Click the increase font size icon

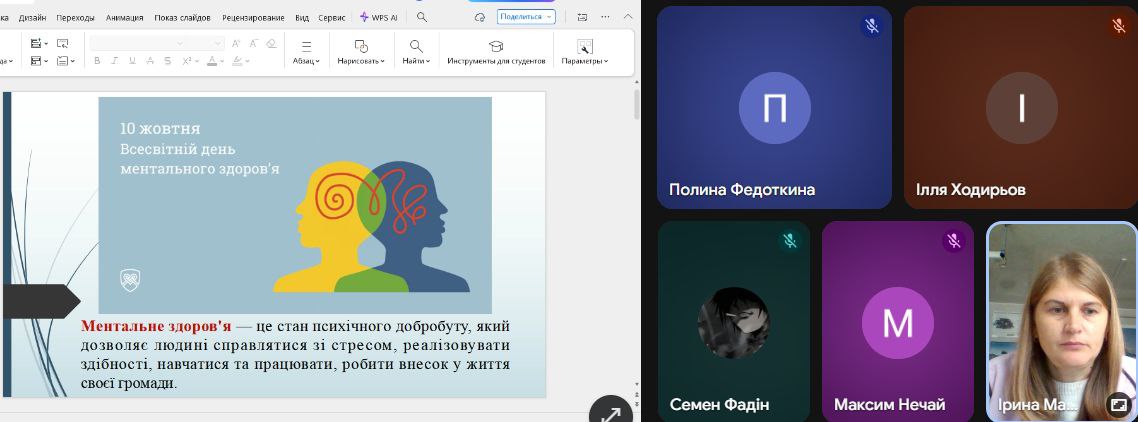click(236, 44)
